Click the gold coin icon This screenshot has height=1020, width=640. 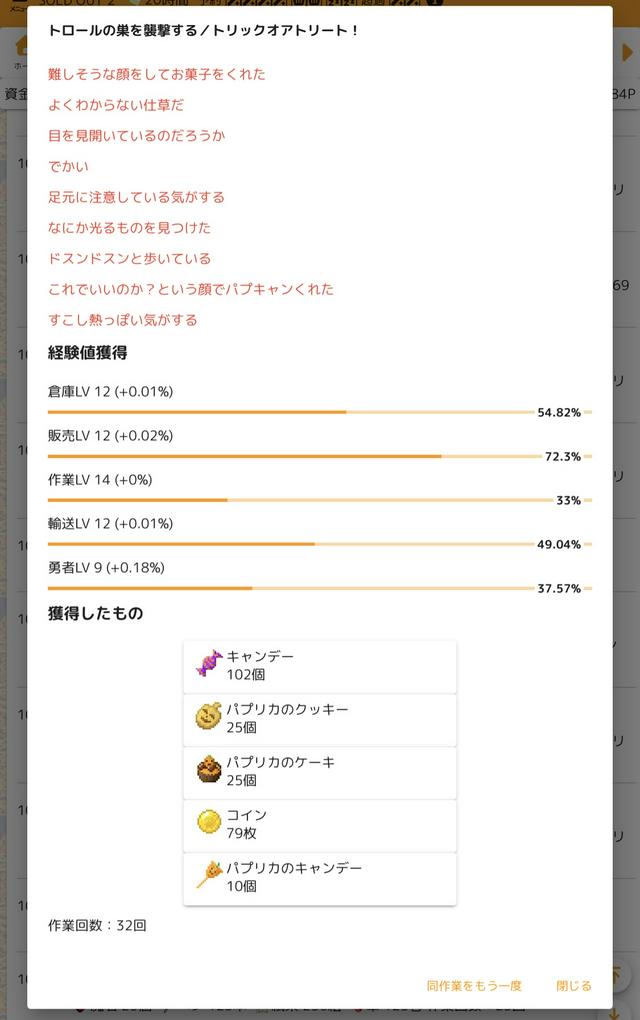(209, 823)
